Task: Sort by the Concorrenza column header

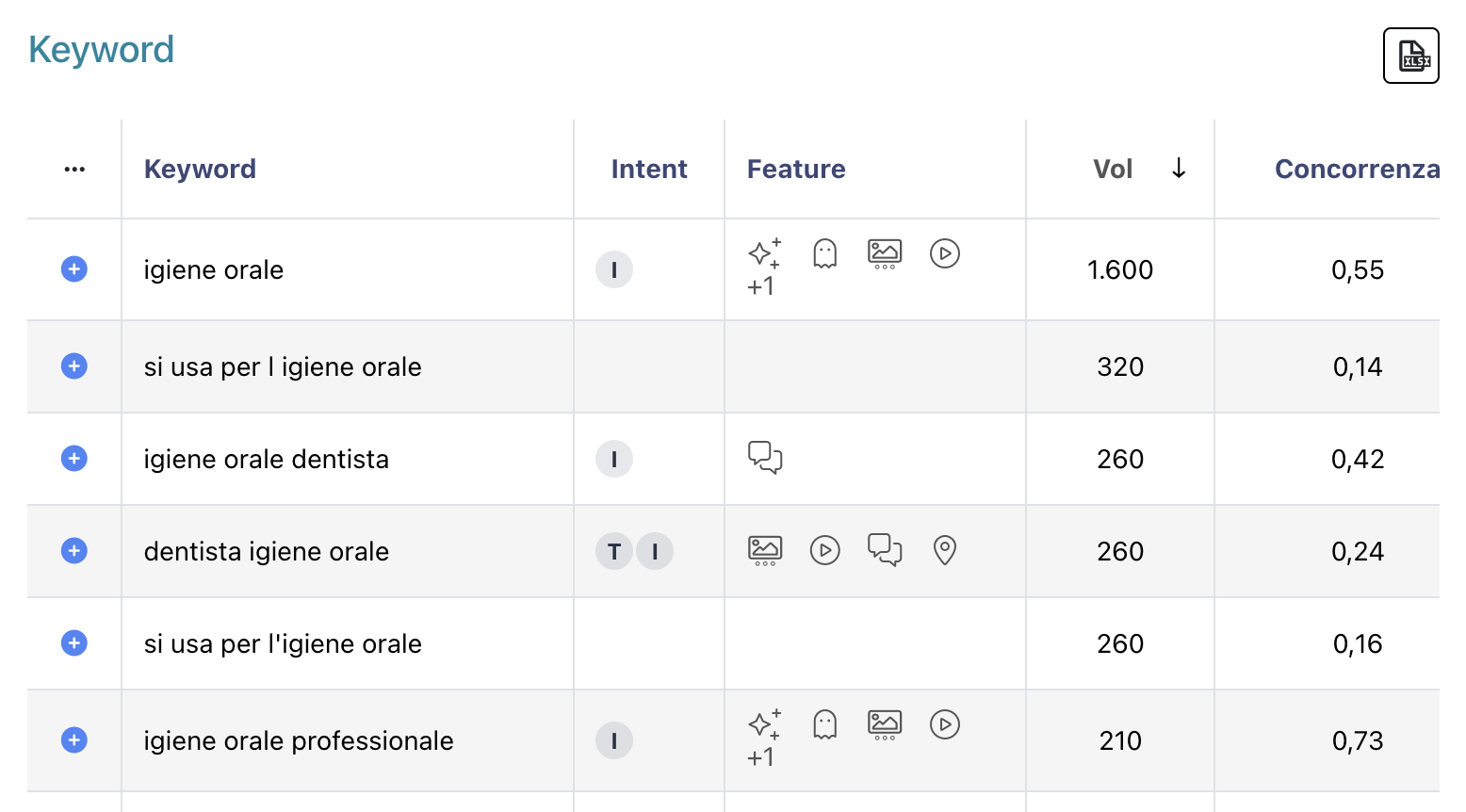Action: (x=1357, y=169)
